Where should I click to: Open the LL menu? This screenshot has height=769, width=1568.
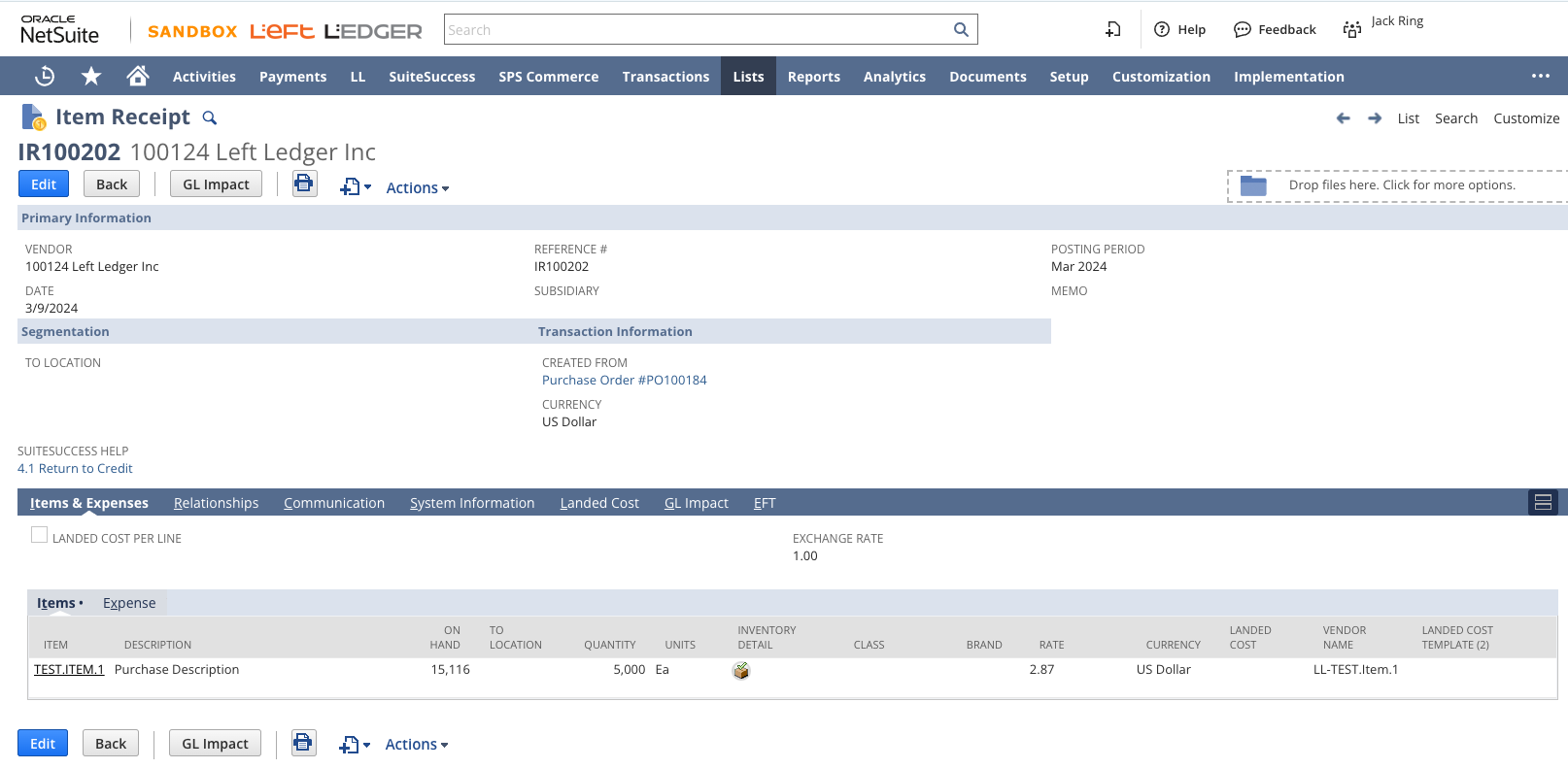pos(358,76)
